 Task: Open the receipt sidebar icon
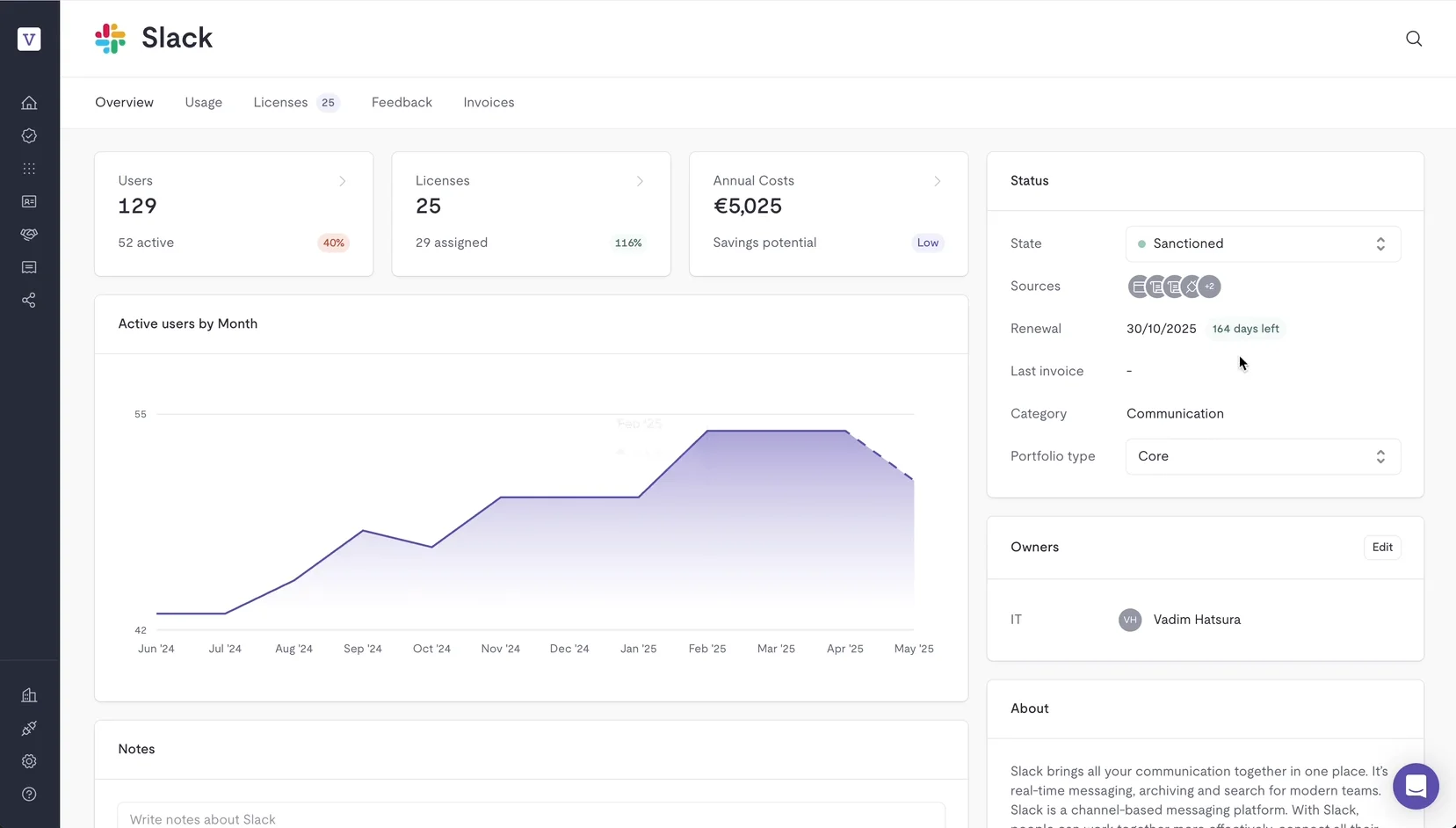point(29,267)
